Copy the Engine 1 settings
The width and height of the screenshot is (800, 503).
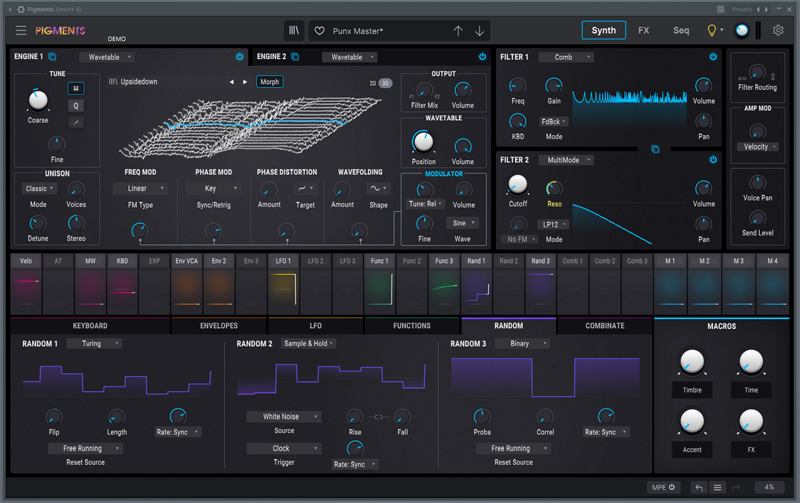52,57
